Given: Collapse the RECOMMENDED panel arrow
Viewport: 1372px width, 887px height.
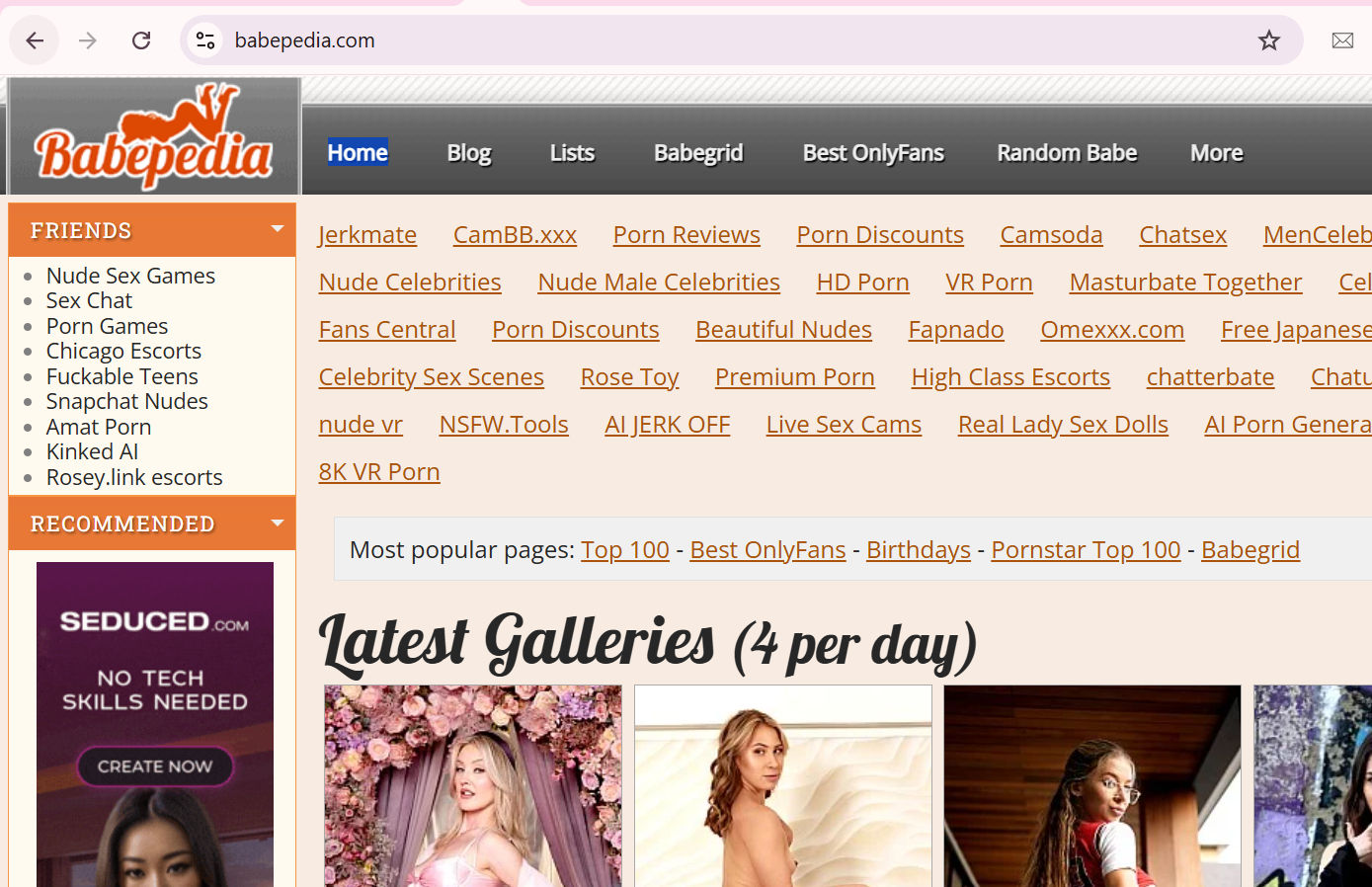Looking at the screenshot, I should [278, 523].
